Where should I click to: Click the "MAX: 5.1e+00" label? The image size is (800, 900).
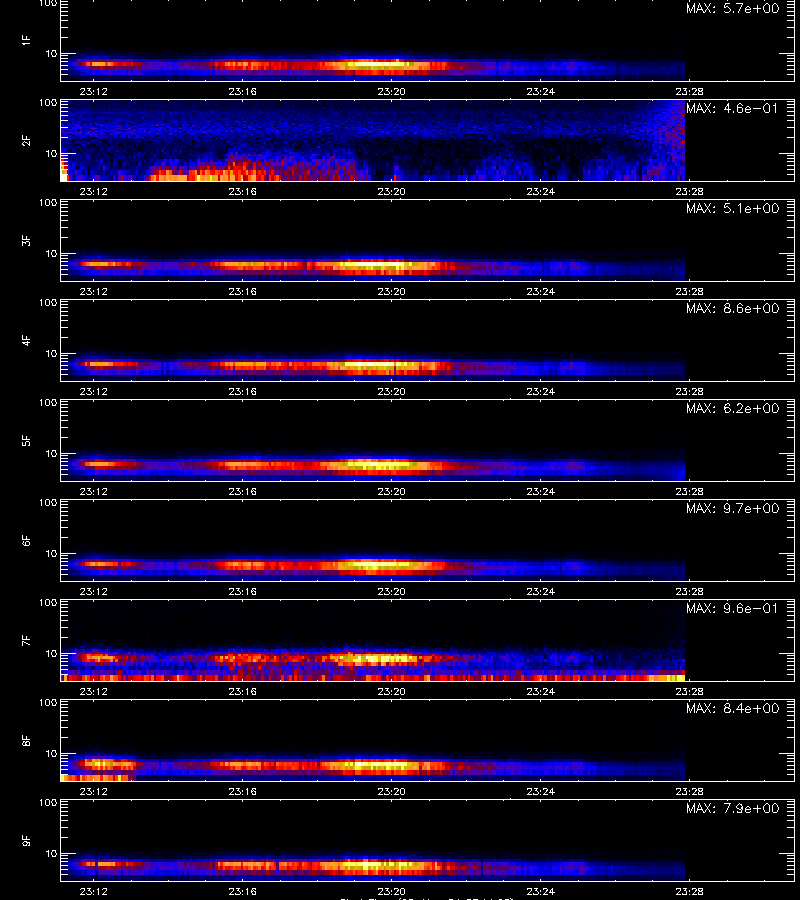[x=733, y=208]
